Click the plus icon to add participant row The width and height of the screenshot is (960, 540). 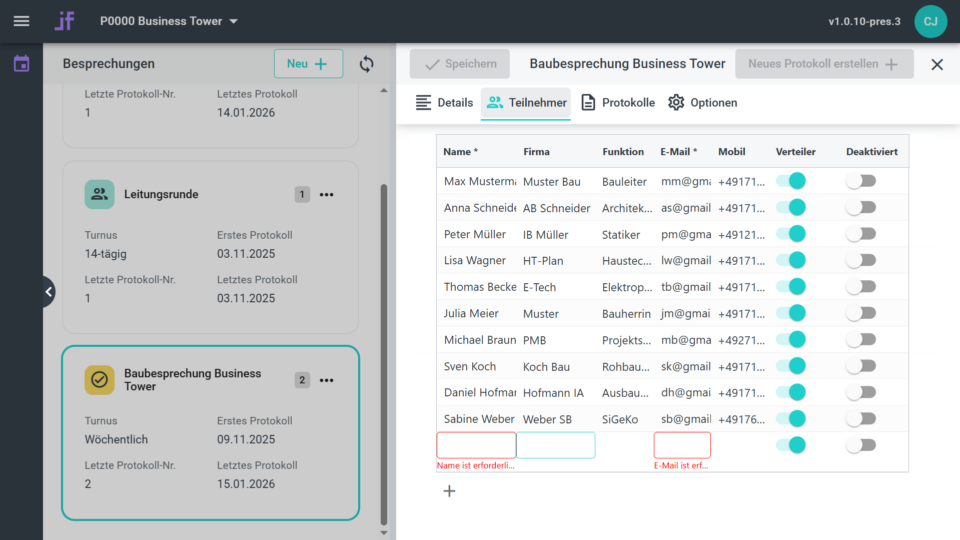449,491
